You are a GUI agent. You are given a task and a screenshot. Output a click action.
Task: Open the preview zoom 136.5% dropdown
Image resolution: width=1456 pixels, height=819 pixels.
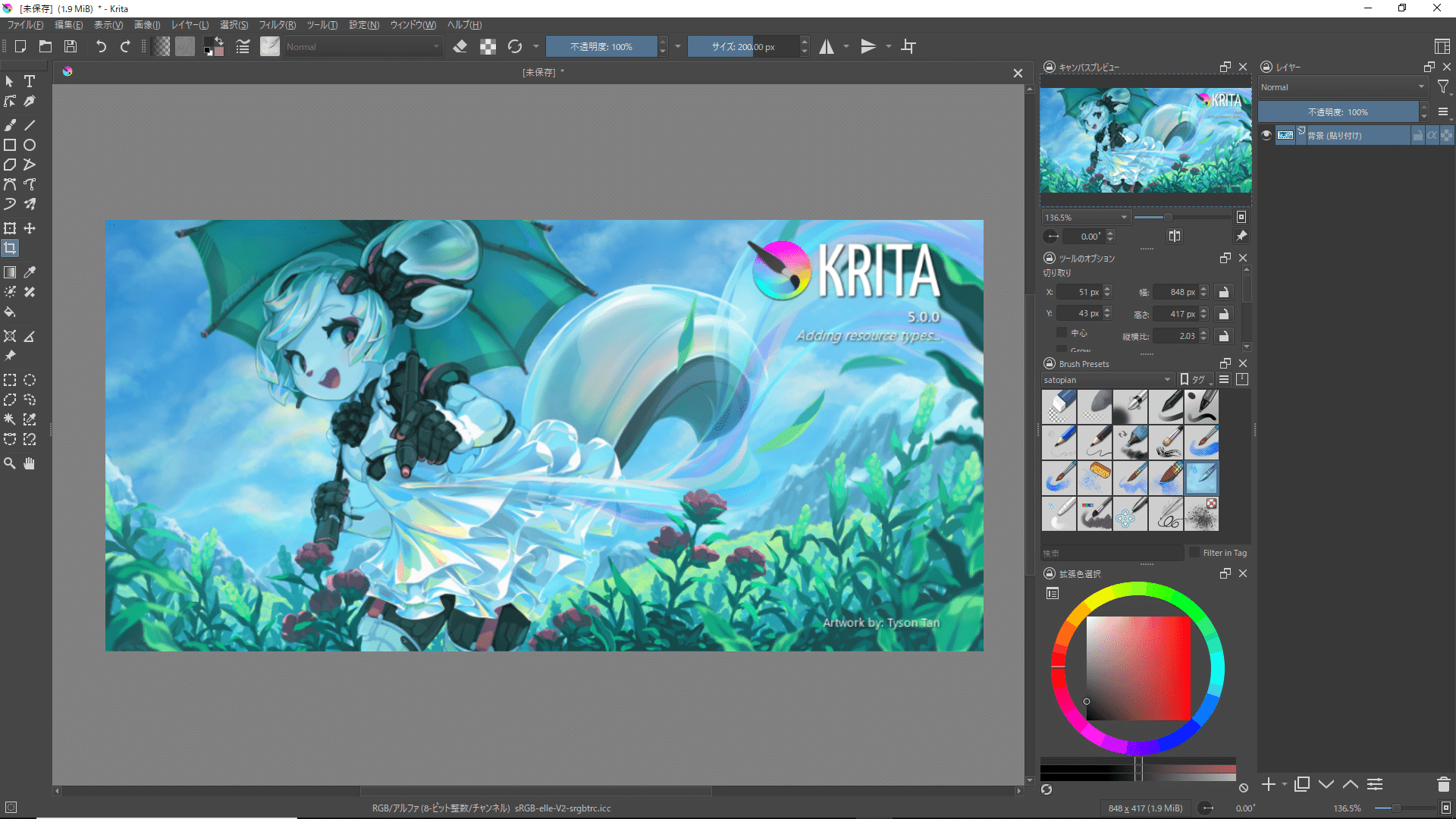click(x=1086, y=218)
